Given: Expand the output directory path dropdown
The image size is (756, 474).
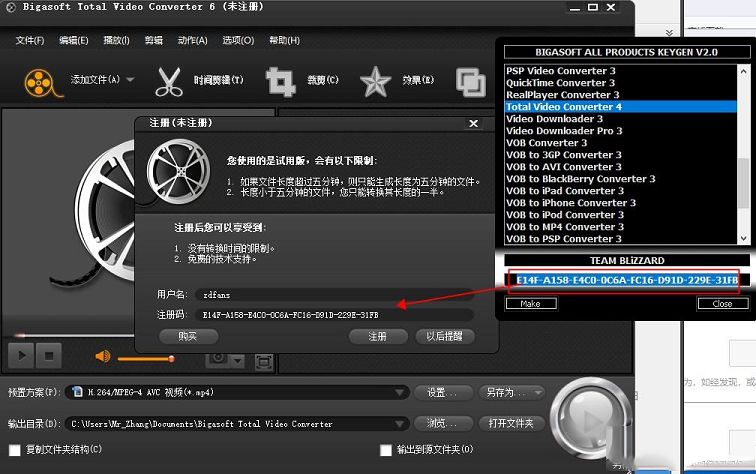Looking at the screenshot, I should point(401,424).
